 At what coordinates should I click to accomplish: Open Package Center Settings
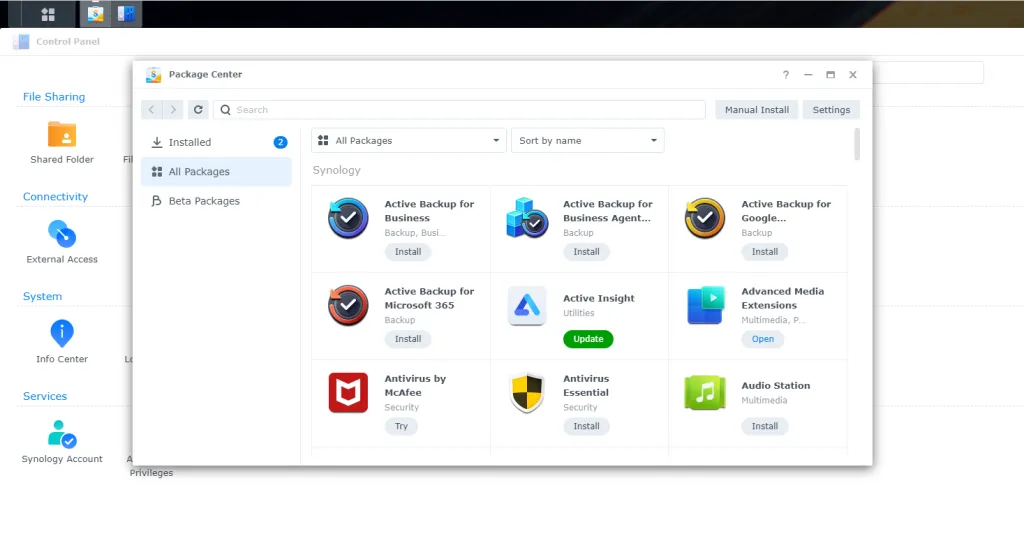(x=831, y=110)
